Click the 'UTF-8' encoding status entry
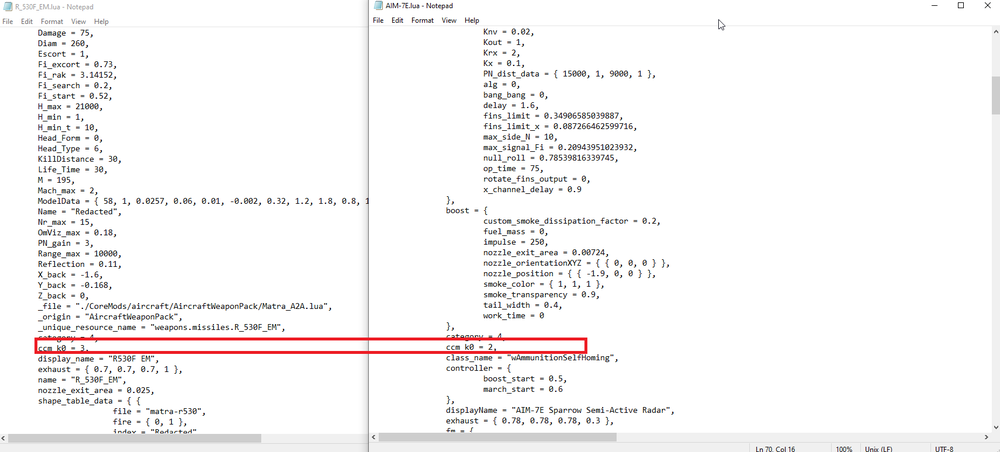The width and height of the screenshot is (1000, 452). (946, 449)
